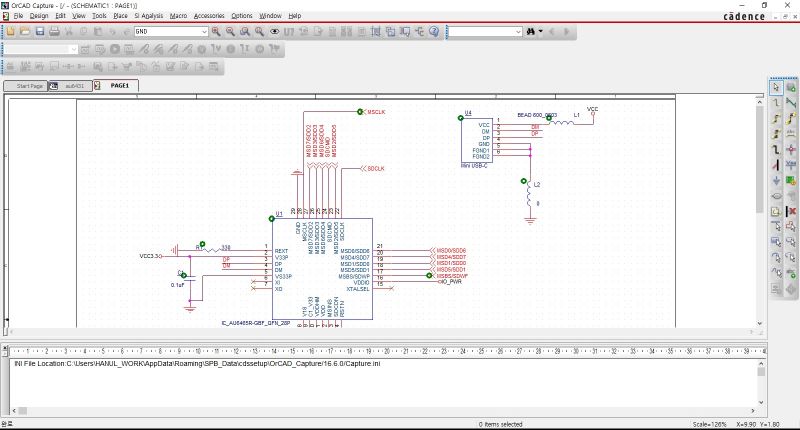Click the Place No Connect red X tool

tap(791, 212)
